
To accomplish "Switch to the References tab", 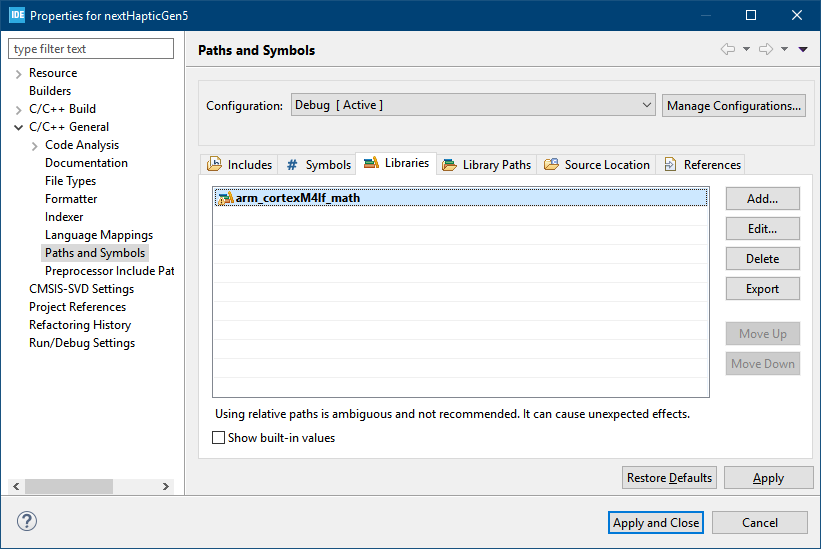I will tap(702, 165).
